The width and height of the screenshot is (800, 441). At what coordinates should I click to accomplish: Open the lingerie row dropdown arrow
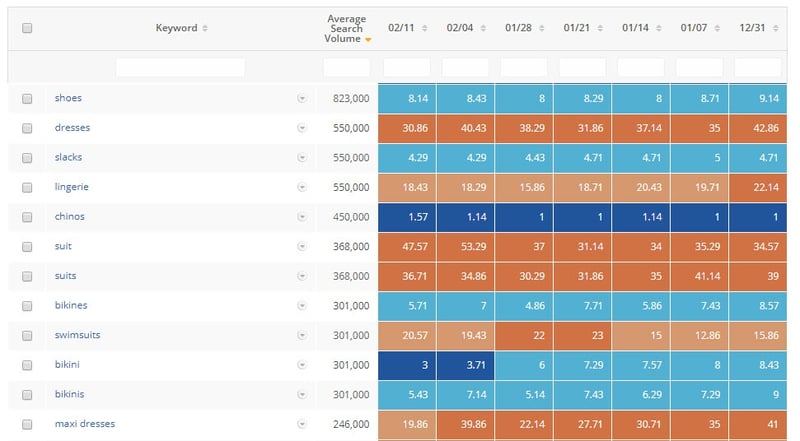click(302, 187)
